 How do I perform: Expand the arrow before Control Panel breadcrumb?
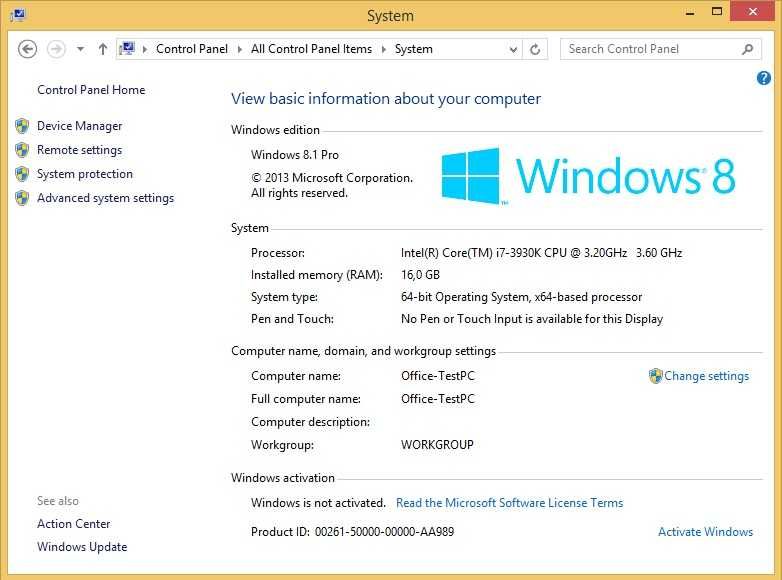click(x=145, y=49)
